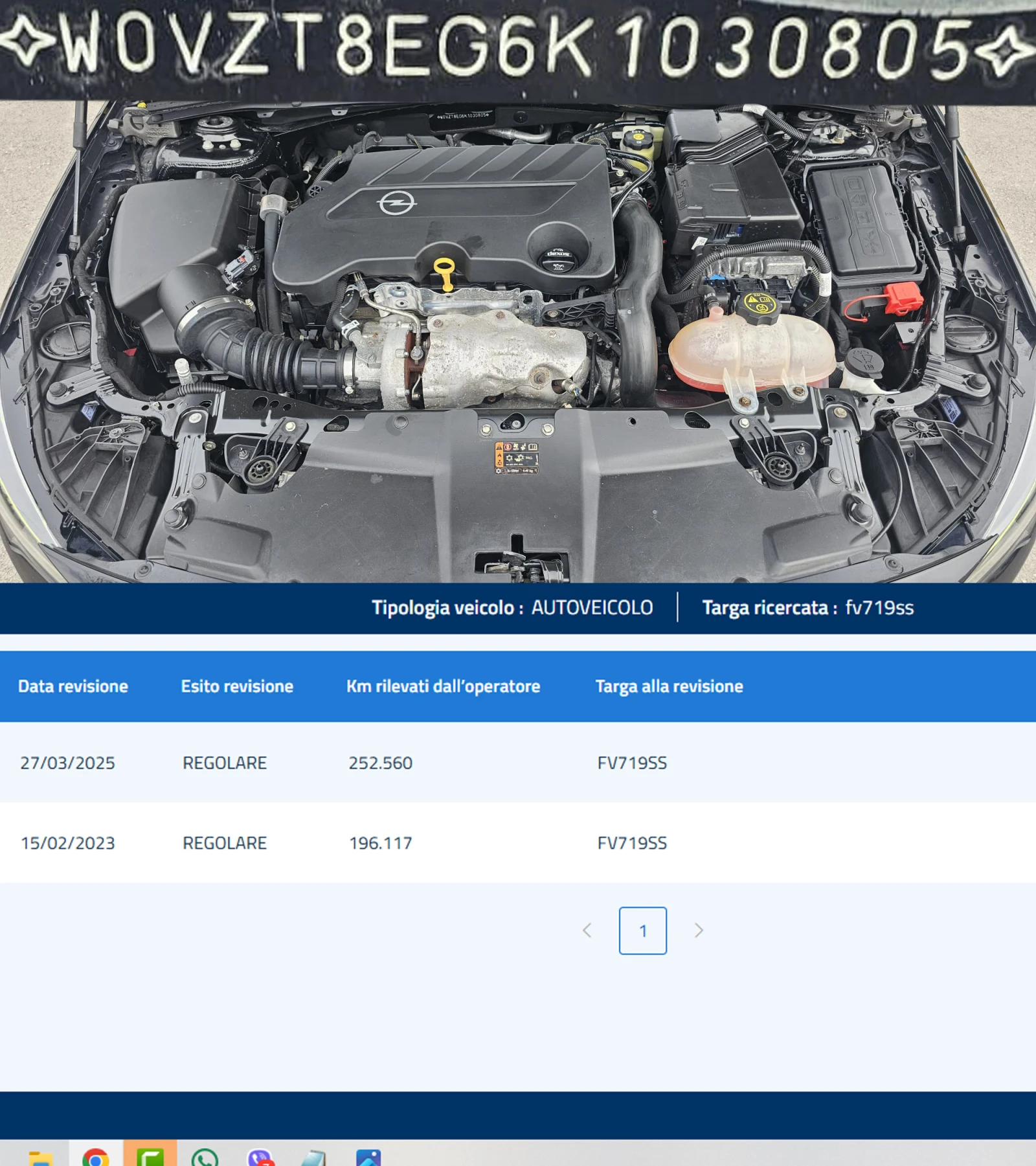Viewport: 1036px width, 1166px height.
Task: Open Google Chrome in the taskbar
Action: point(96,1158)
